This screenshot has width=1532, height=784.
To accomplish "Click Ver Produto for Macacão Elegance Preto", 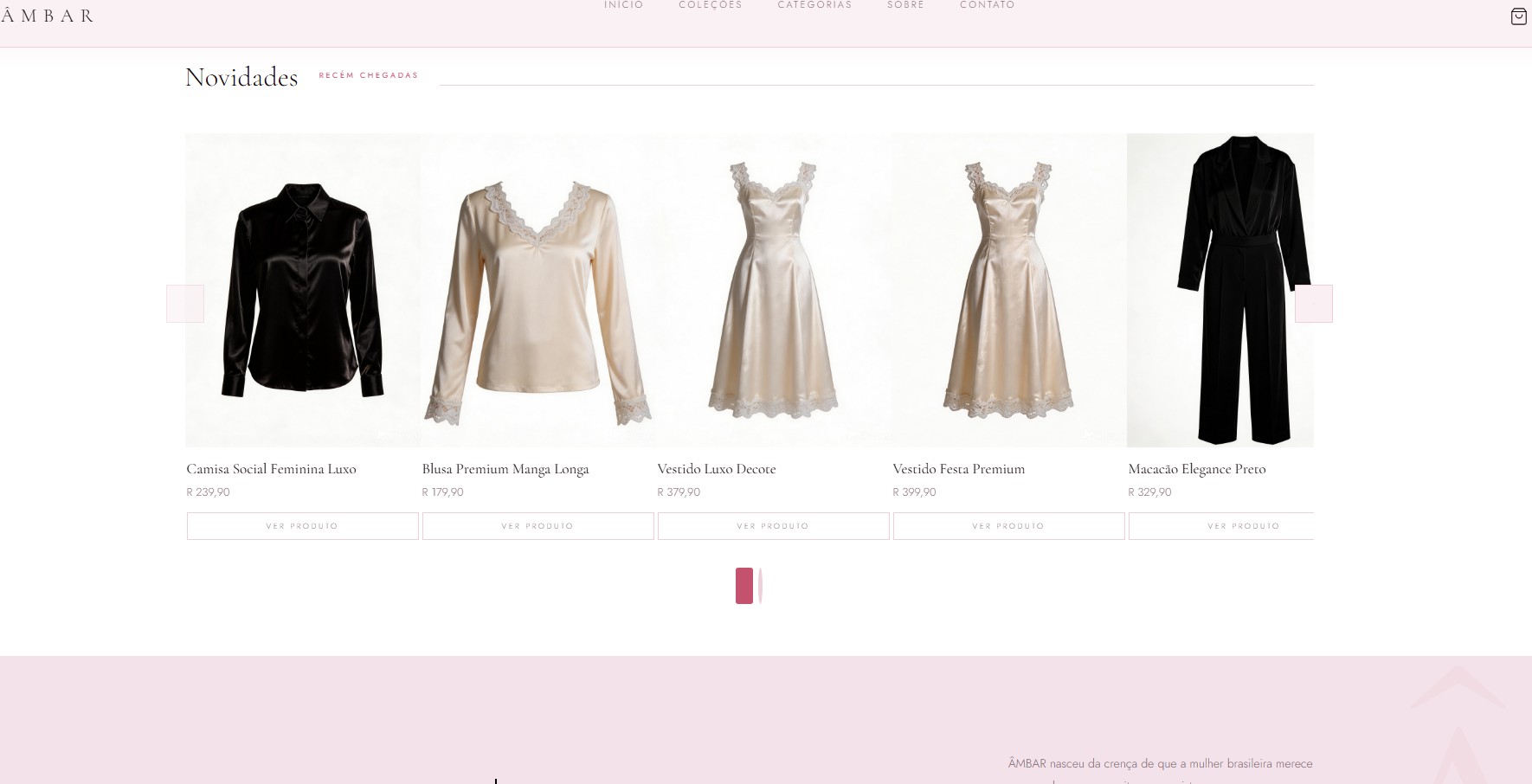I will click(1221, 526).
